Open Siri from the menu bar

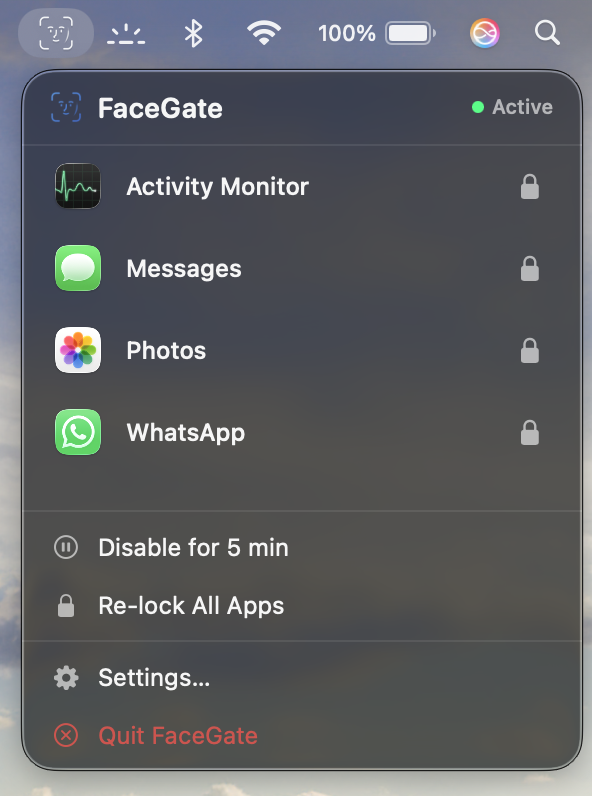[x=484, y=34]
